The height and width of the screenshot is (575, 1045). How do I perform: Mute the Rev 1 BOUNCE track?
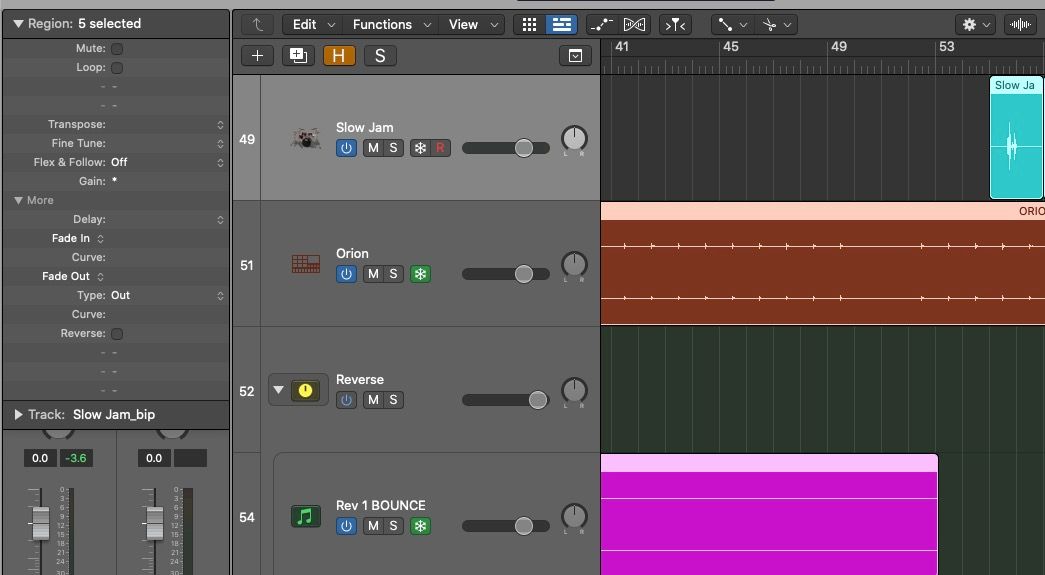[x=373, y=526]
